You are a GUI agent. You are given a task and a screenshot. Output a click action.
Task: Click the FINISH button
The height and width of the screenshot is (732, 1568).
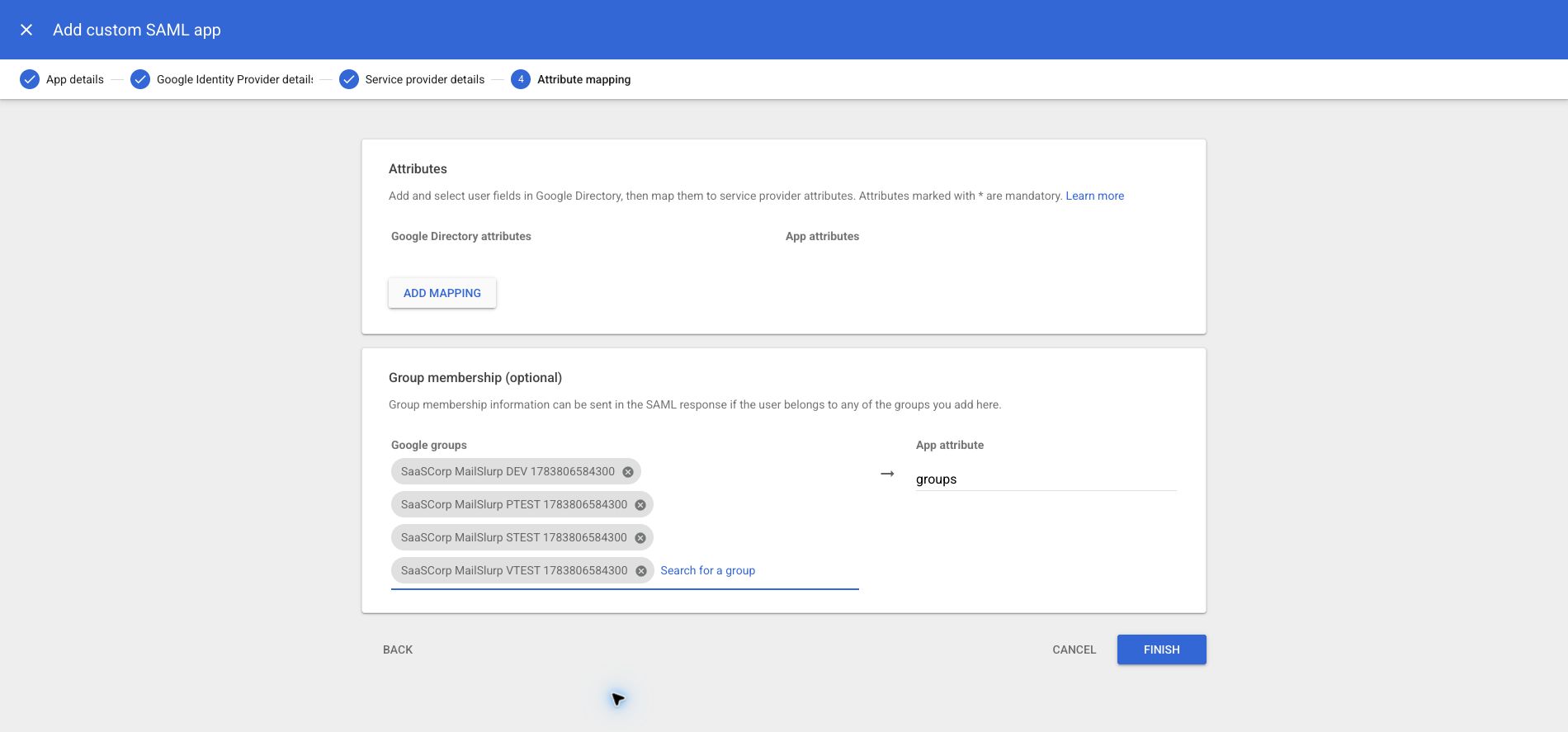coord(1162,649)
